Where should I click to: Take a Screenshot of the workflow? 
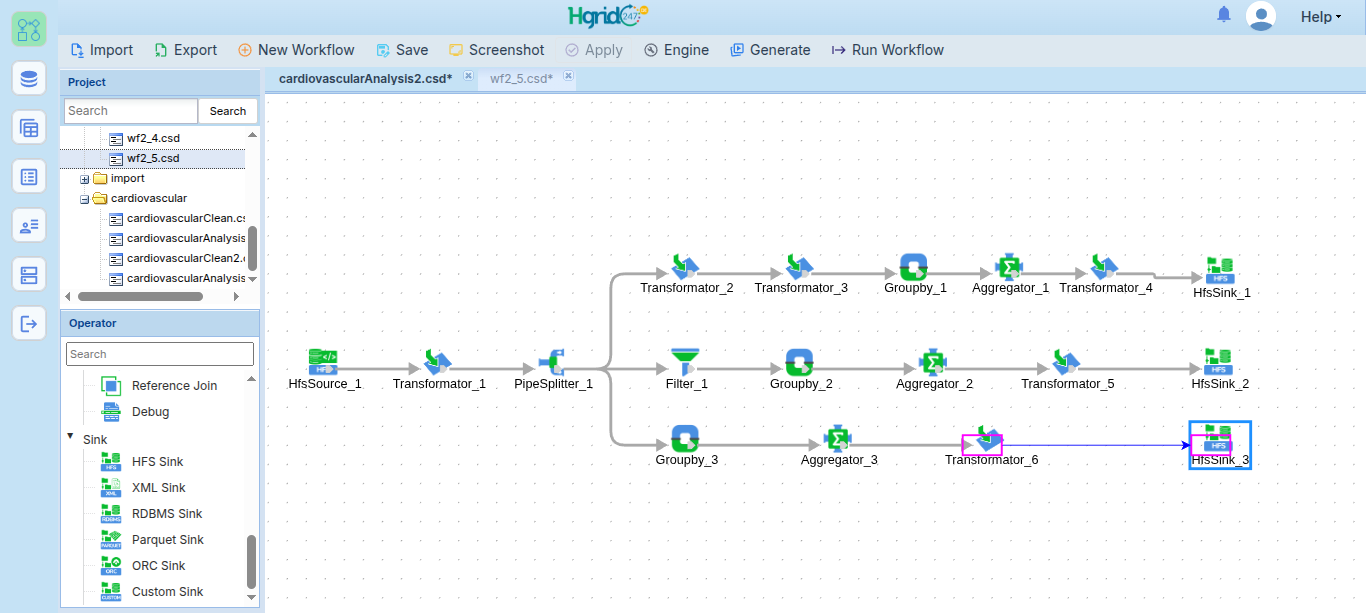click(496, 50)
